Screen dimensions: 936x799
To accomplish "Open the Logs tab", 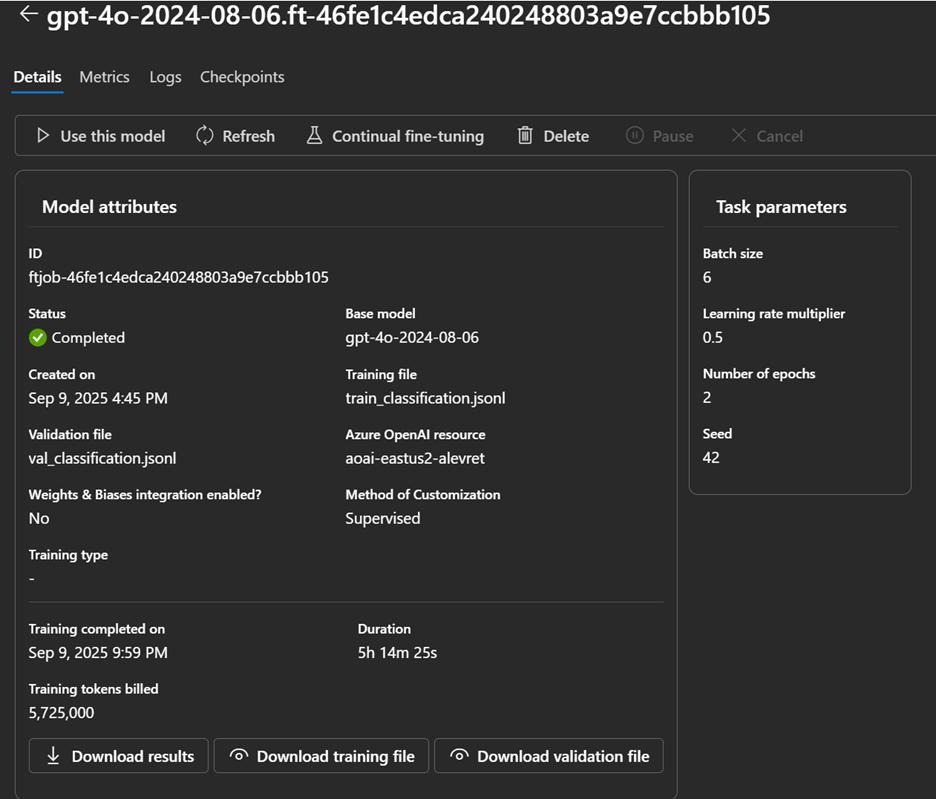I will pos(165,77).
